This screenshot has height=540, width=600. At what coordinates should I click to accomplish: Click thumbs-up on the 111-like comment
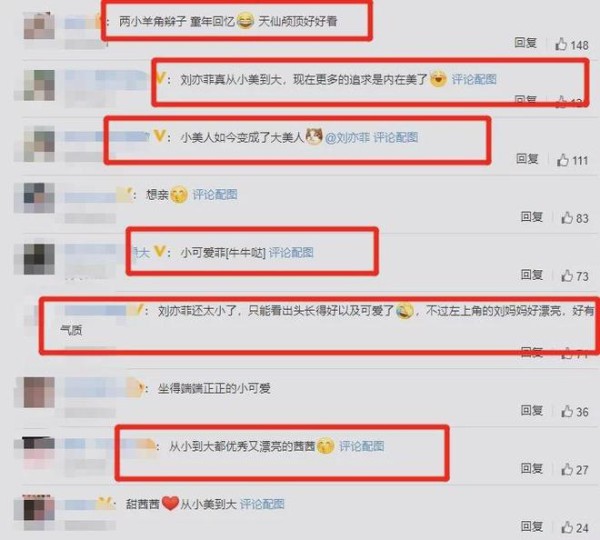pos(562,160)
